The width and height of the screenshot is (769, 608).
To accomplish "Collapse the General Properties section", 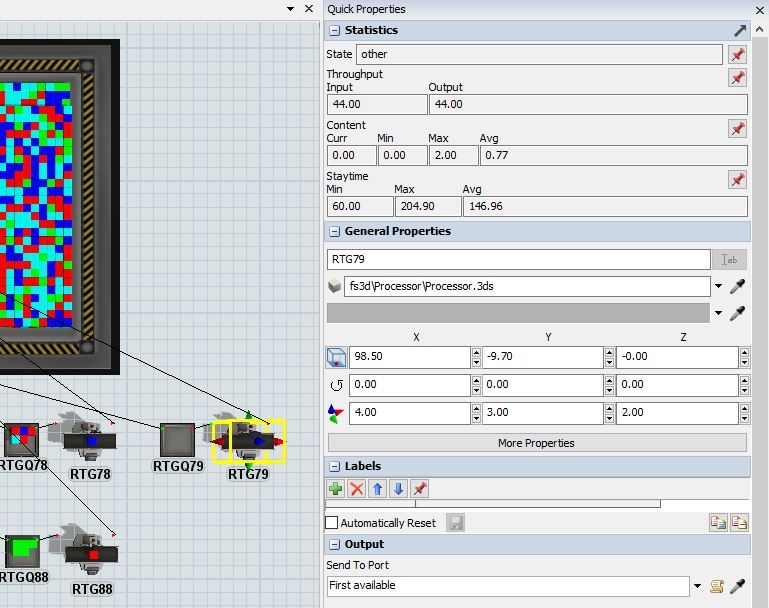I will click(334, 231).
